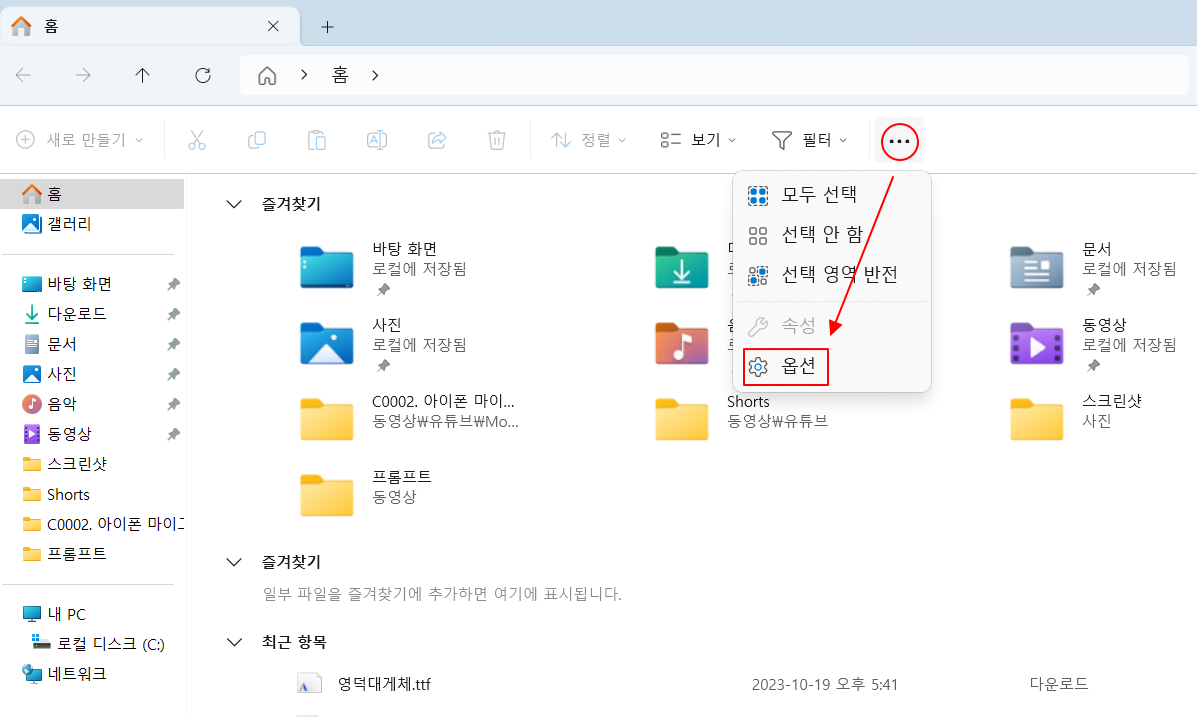This screenshot has height=717, width=1197.
Task: Open the 새로 만들기 dropdown
Action: click(80, 140)
